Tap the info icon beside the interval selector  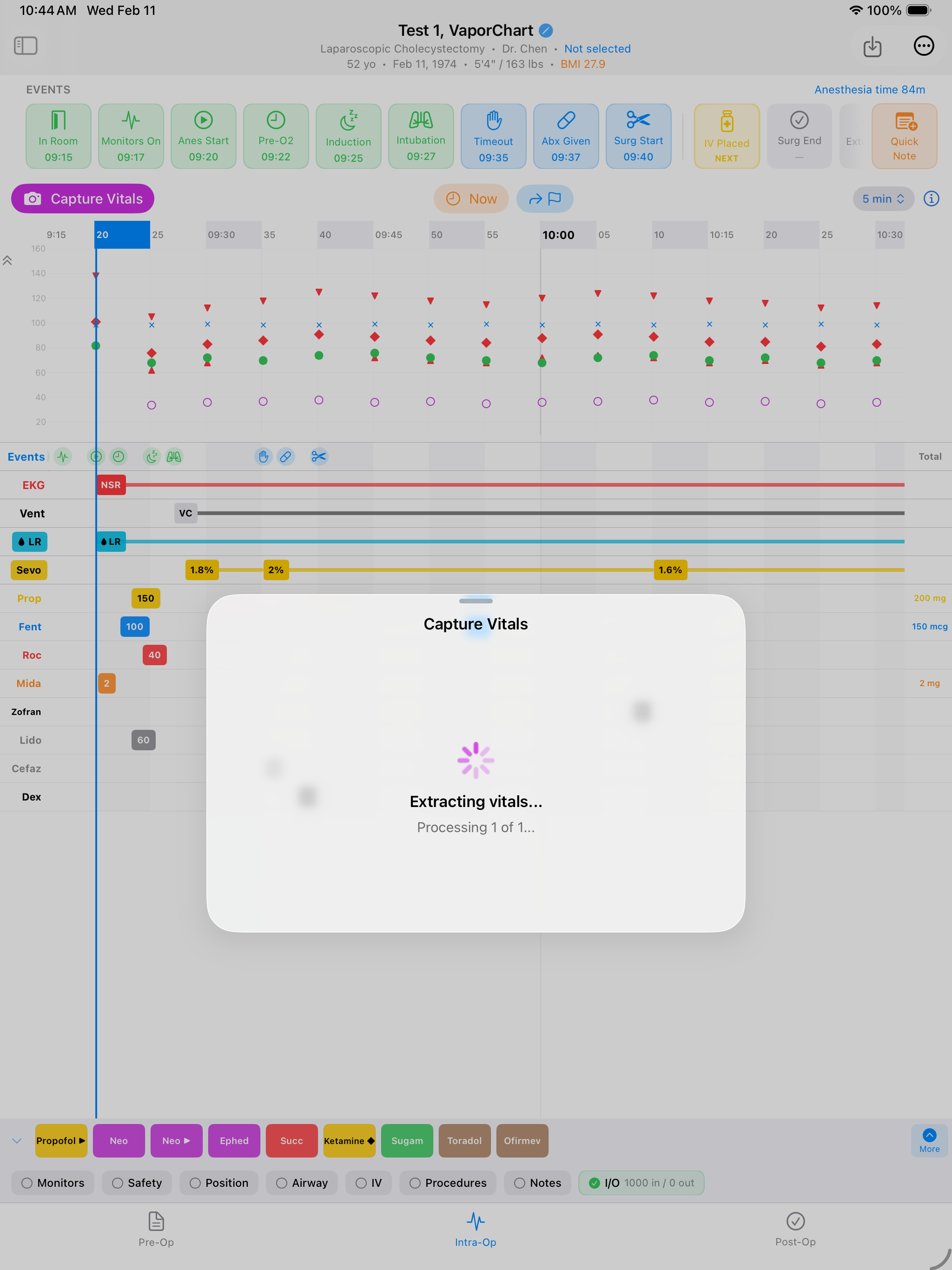click(x=932, y=198)
